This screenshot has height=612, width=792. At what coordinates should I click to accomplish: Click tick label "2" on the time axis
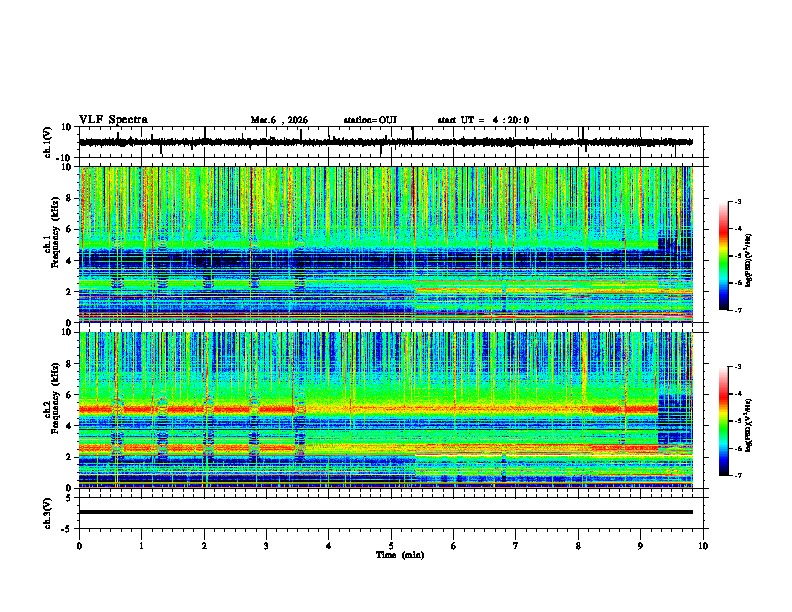click(x=204, y=546)
